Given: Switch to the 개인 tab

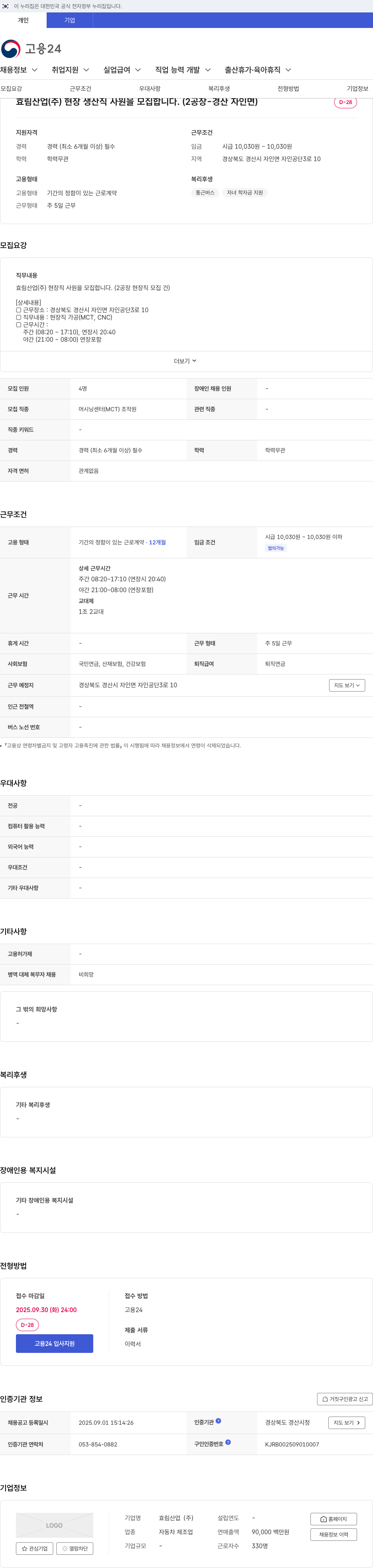Looking at the screenshot, I should 23,20.
